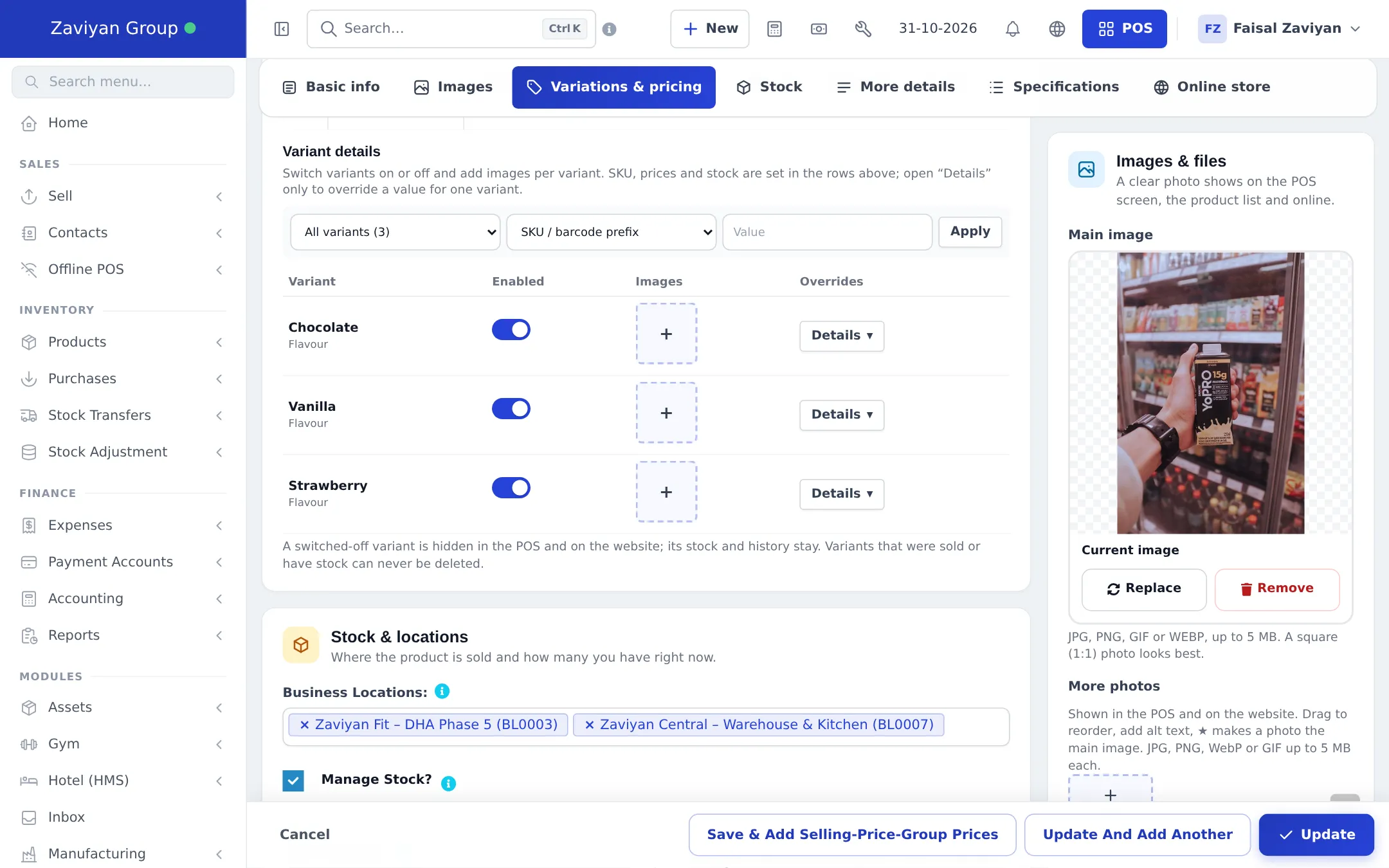
Task: Disable the Chocolate variant toggle
Action: point(511,330)
